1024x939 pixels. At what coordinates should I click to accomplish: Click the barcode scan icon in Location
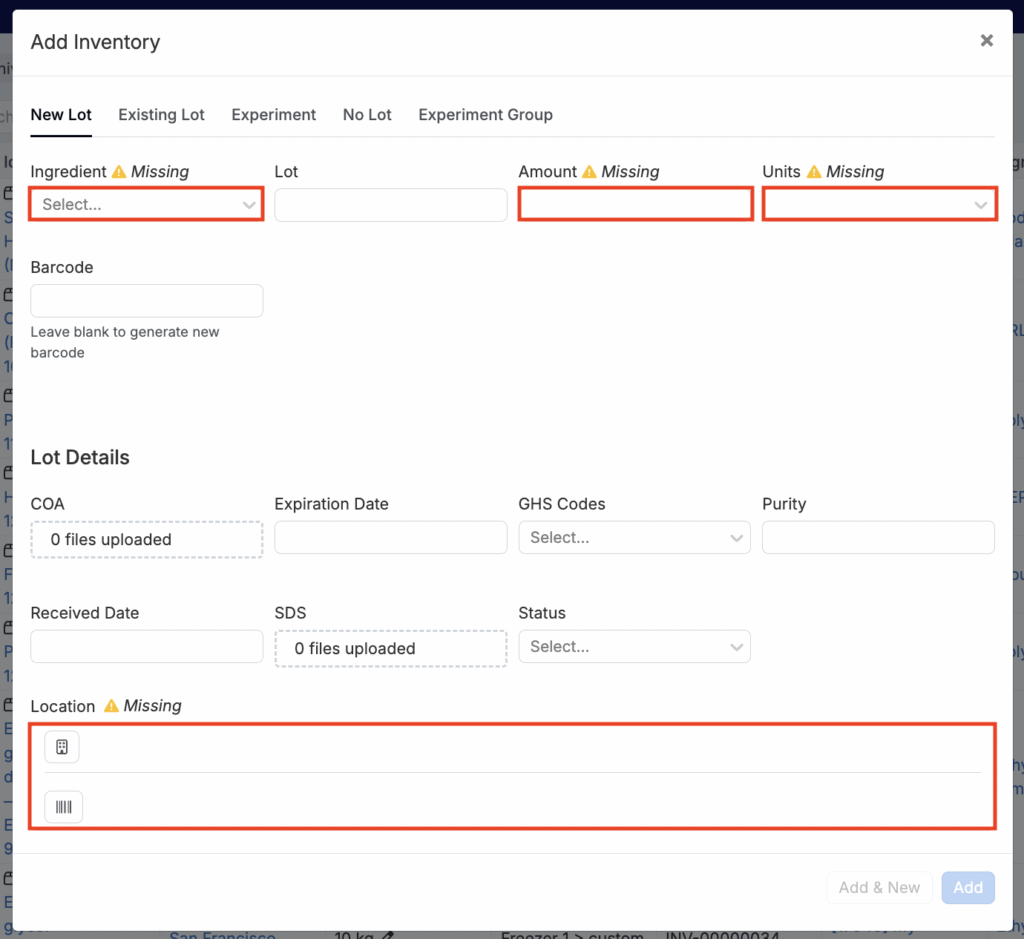64,807
